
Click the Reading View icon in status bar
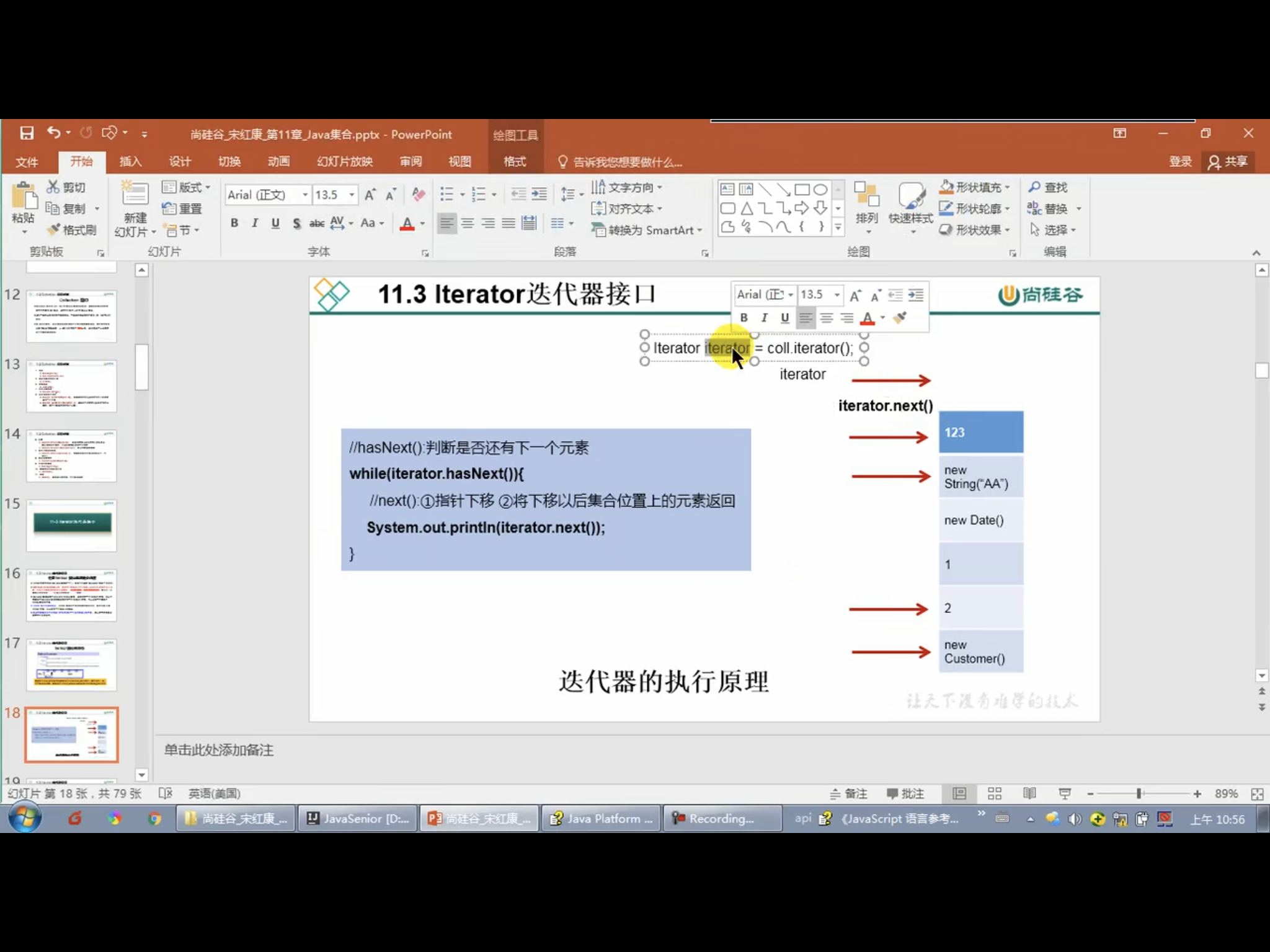tap(1029, 793)
